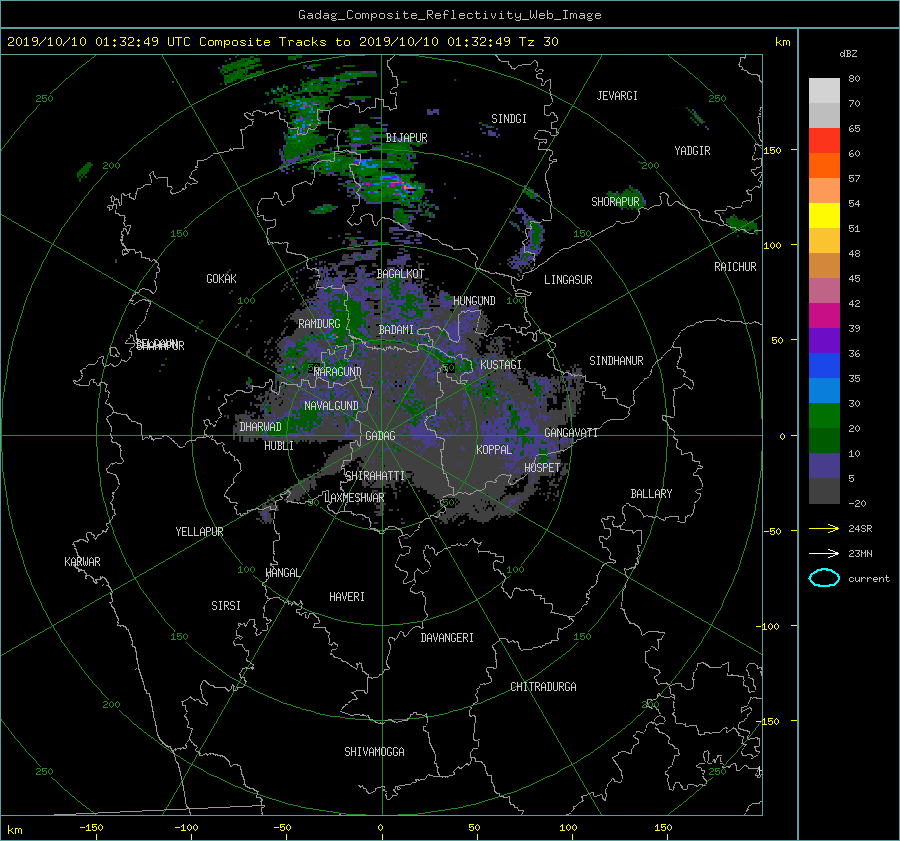Click the -150 tick on bottom km axis
The width and height of the screenshot is (900, 841).
[91, 827]
